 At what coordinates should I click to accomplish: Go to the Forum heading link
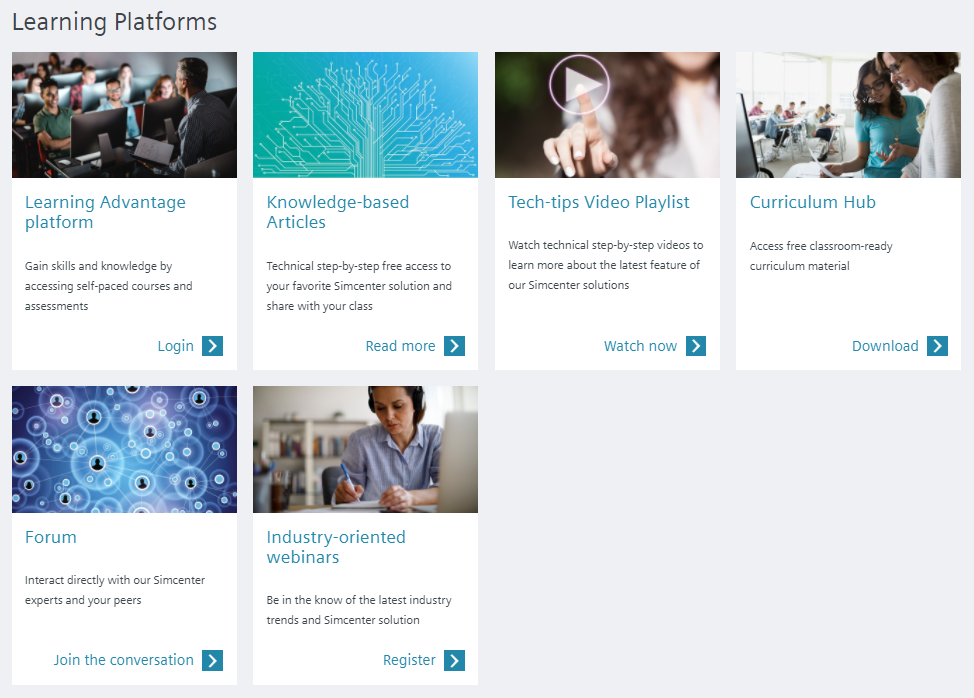point(51,537)
